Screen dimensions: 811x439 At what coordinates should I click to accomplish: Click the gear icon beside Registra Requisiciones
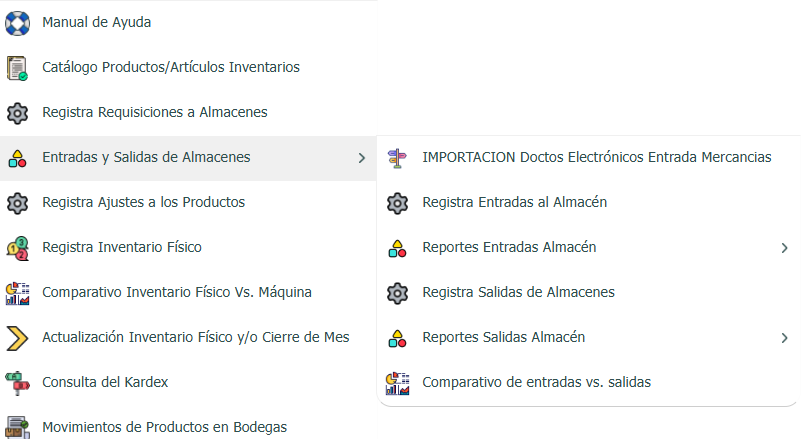tap(17, 112)
